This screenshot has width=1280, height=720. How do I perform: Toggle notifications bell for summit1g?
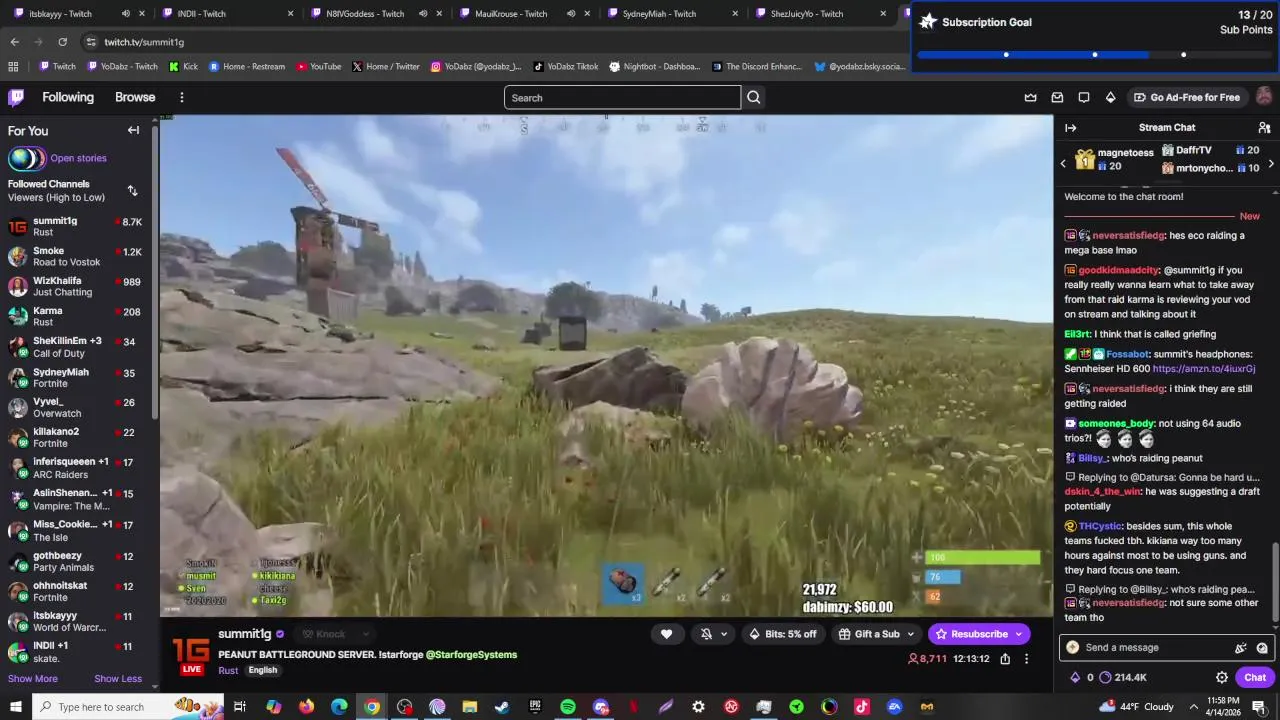706,634
